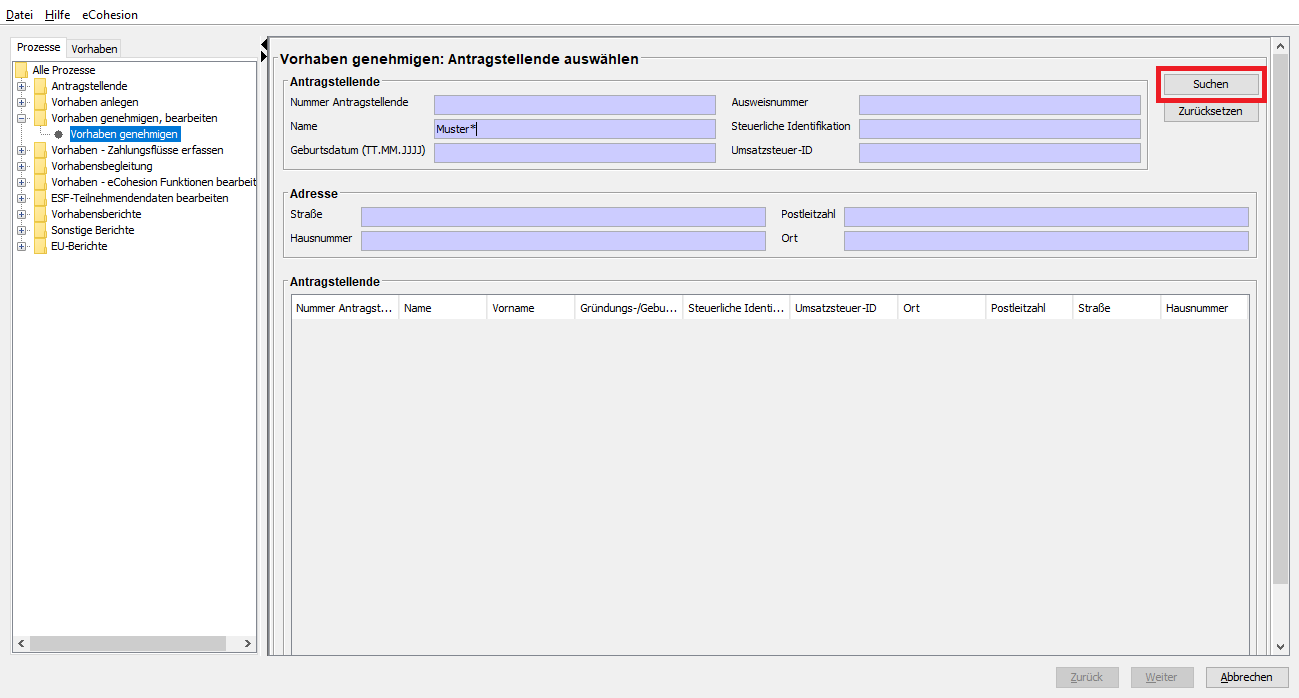
Task: Focus the Postleitzahl input field
Action: click(x=1046, y=217)
